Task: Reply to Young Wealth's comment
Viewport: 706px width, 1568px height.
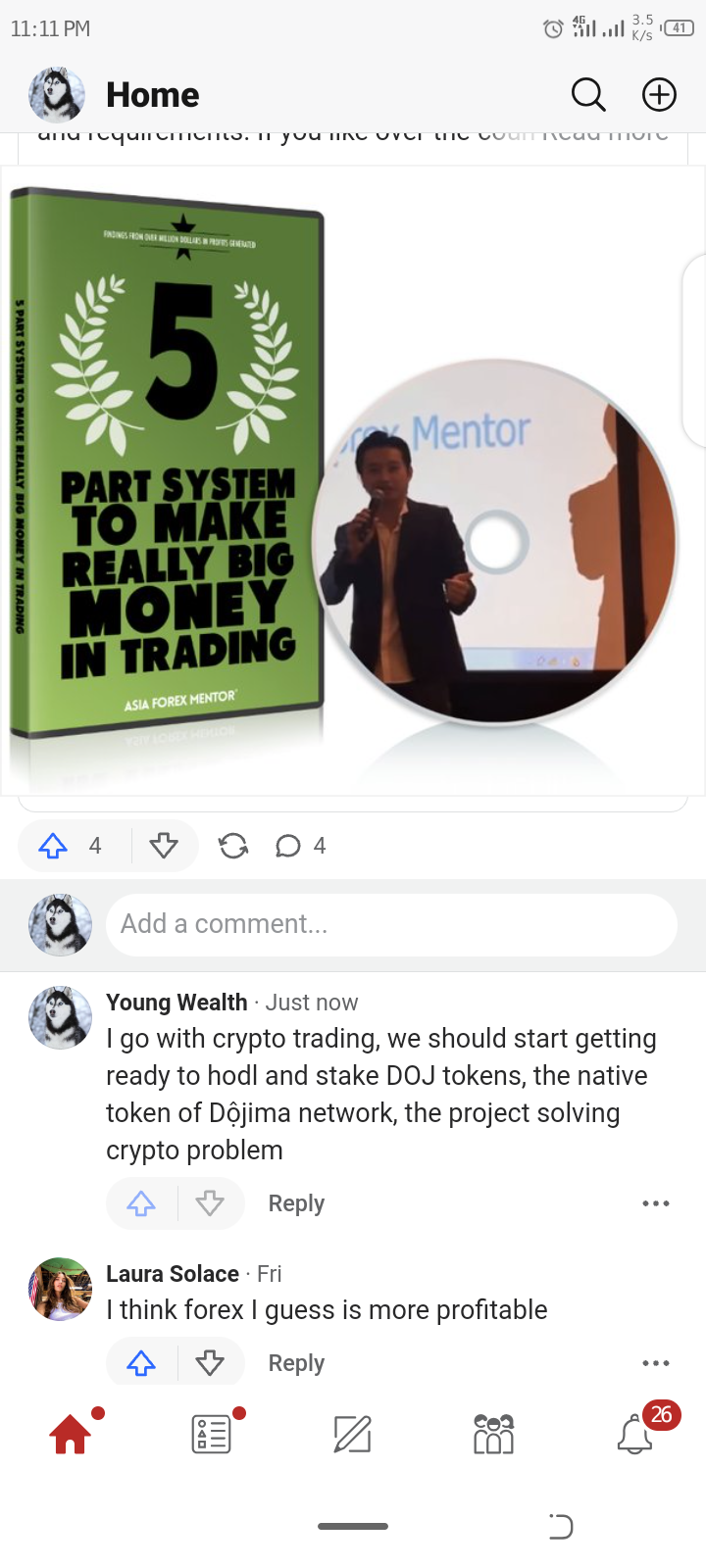Action: (x=296, y=1203)
